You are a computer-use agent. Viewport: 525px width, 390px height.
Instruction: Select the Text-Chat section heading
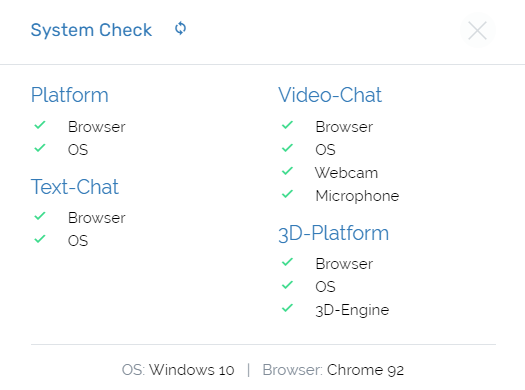(75, 187)
